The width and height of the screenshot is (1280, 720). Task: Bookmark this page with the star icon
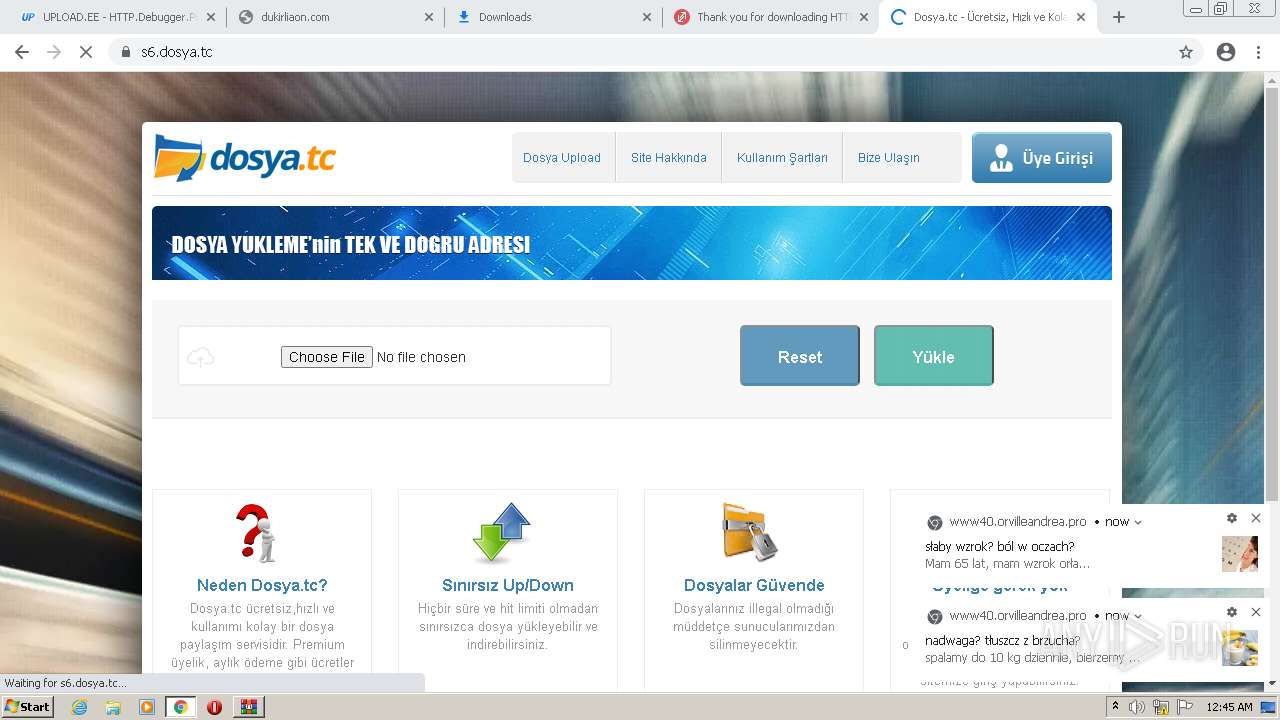pos(1186,52)
